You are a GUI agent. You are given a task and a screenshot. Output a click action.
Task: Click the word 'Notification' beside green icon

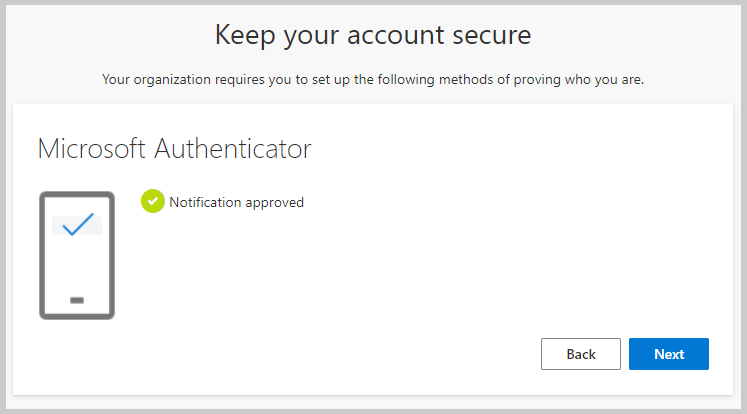pyautogui.click(x=205, y=202)
